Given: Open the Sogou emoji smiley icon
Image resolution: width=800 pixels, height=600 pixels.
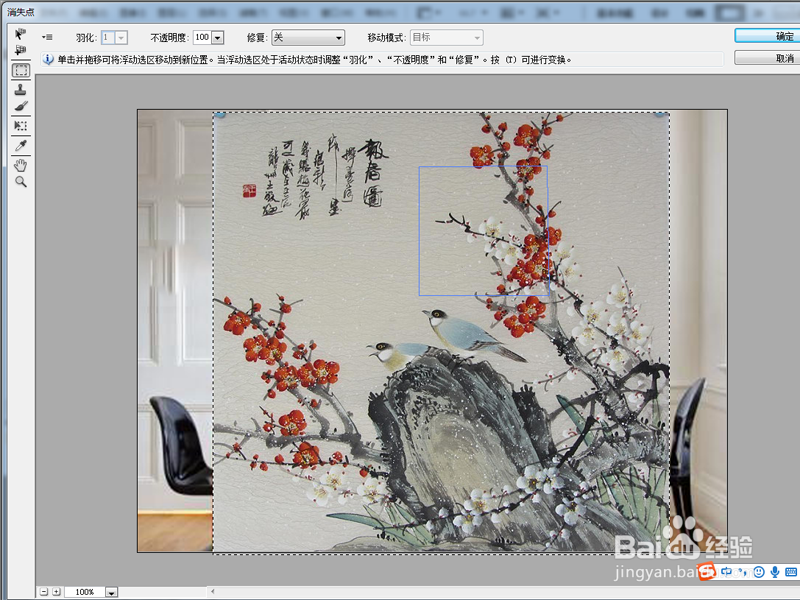Looking at the screenshot, I should [x=759, y=572].
